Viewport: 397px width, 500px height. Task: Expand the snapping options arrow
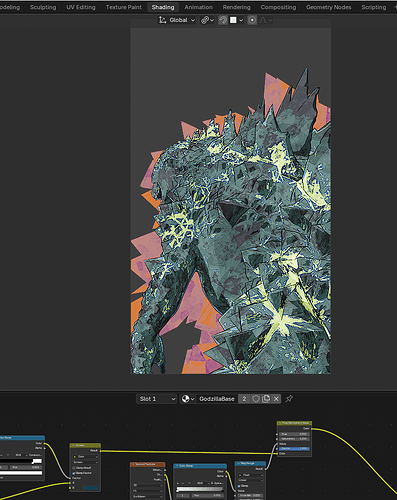(241, 20)
